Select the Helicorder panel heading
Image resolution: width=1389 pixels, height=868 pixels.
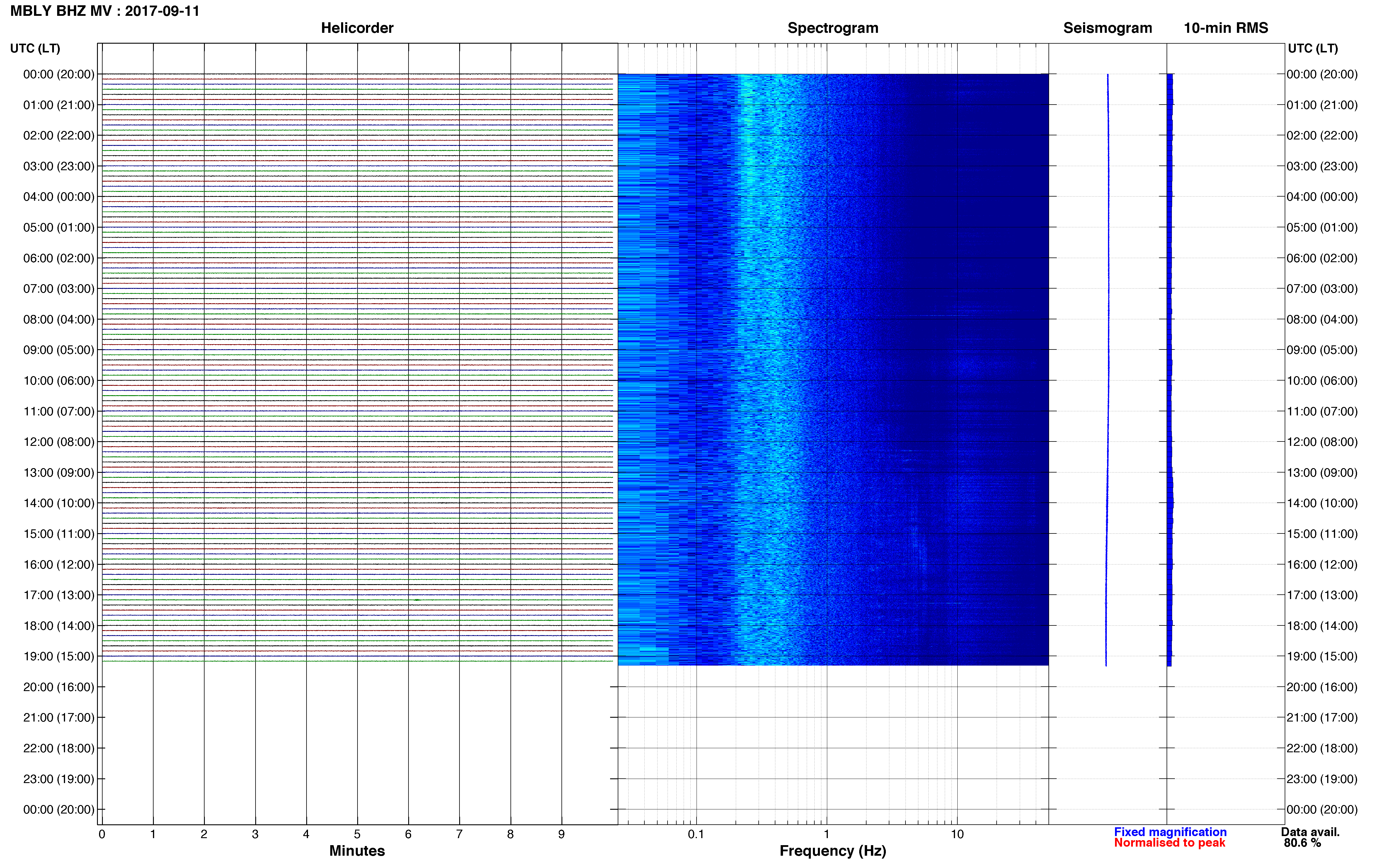[357, 28]
